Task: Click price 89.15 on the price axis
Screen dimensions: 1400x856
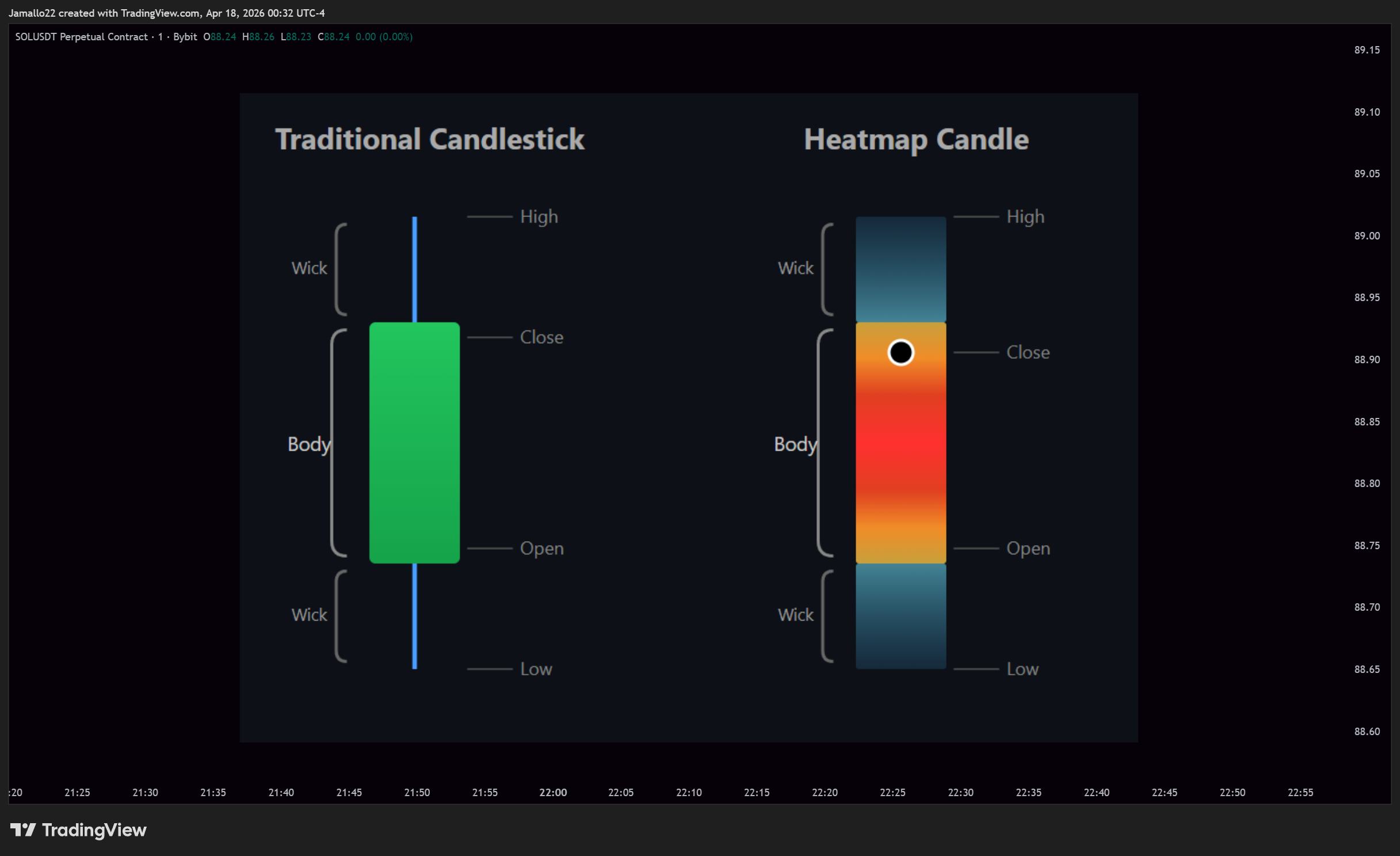Action: tap(1367, 50)
